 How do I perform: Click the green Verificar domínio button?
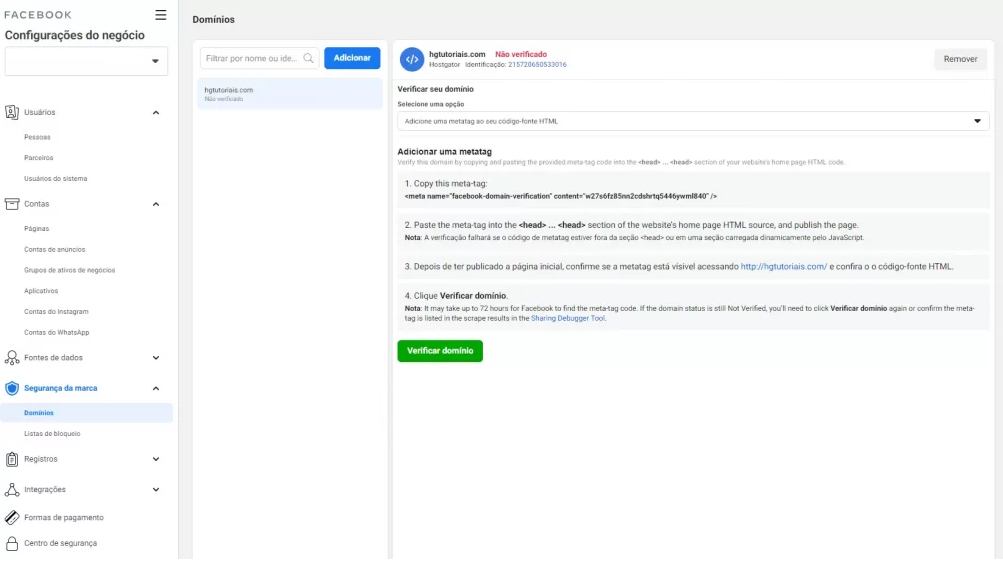pyautogui.click(x=440, y=351)
